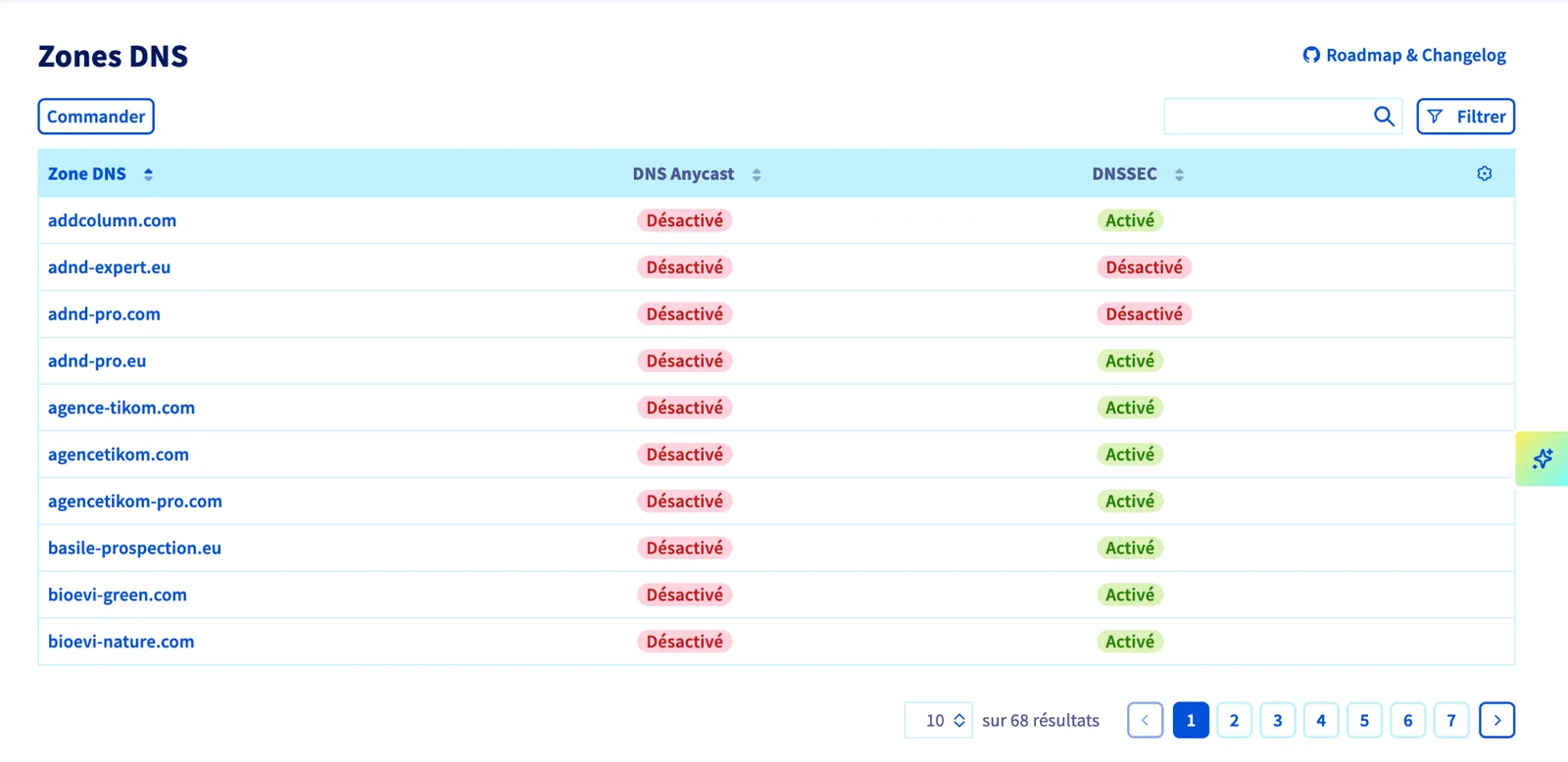
Task: Open the addcolumn.com DNS zone
Action: [113, 220]
